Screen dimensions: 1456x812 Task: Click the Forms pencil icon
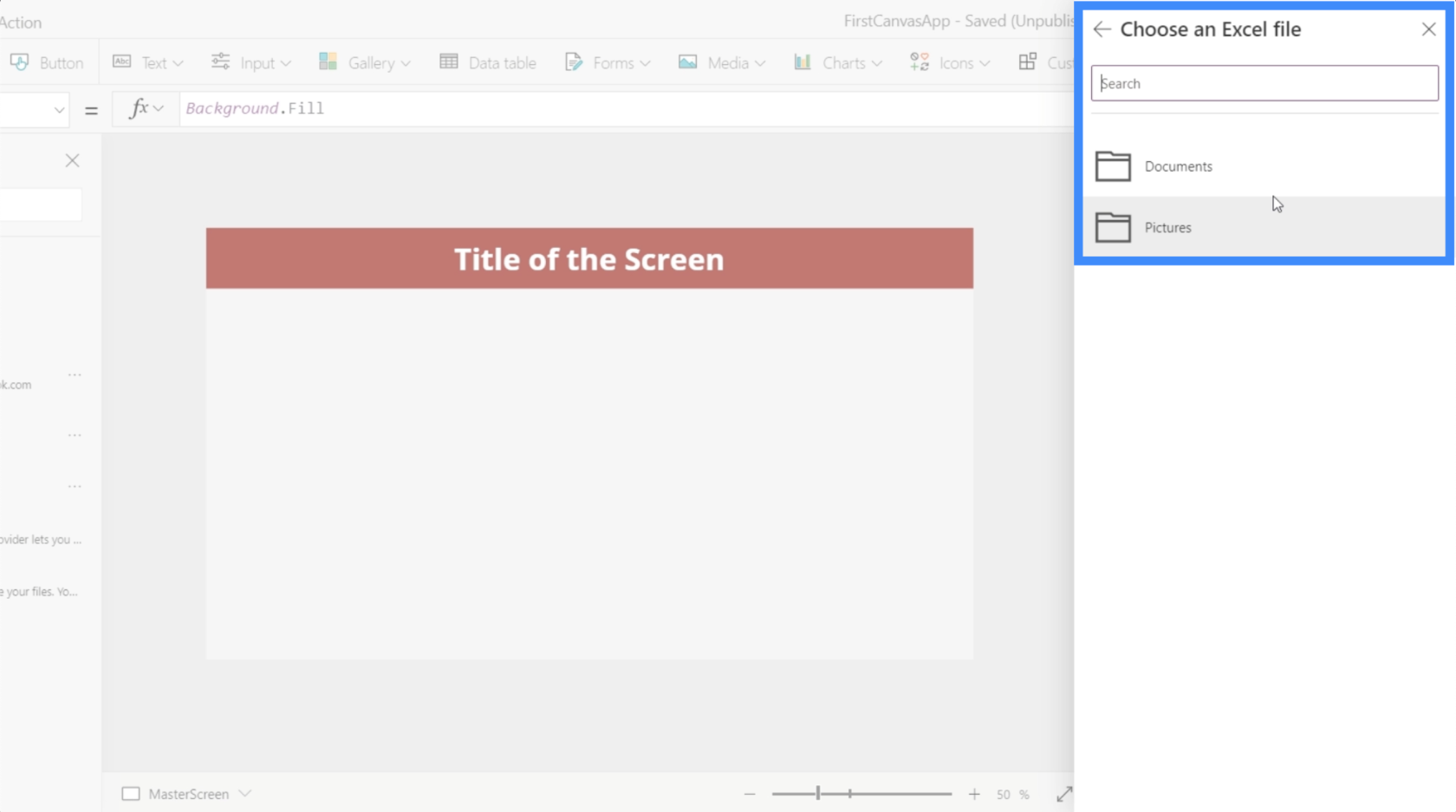[x=574, y=62]
